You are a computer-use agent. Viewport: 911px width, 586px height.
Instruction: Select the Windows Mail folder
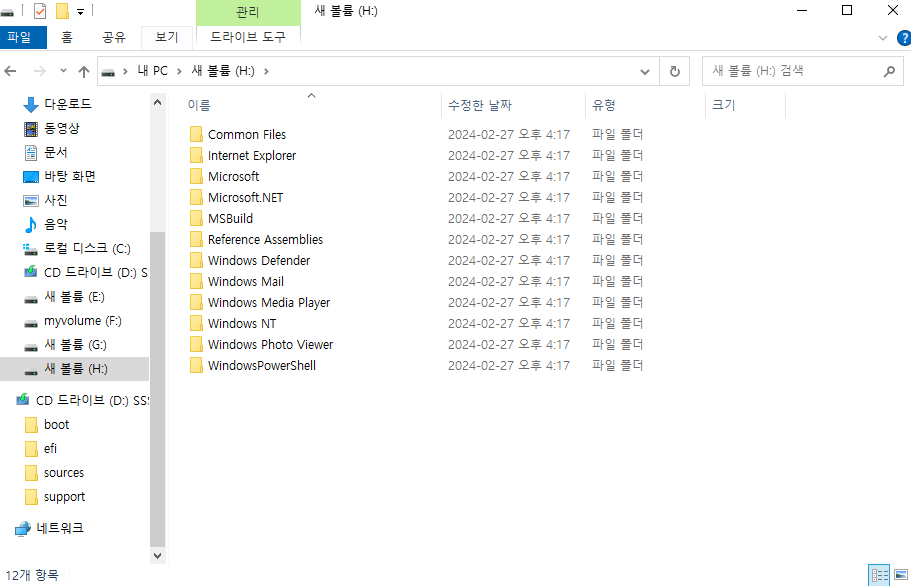246,282
